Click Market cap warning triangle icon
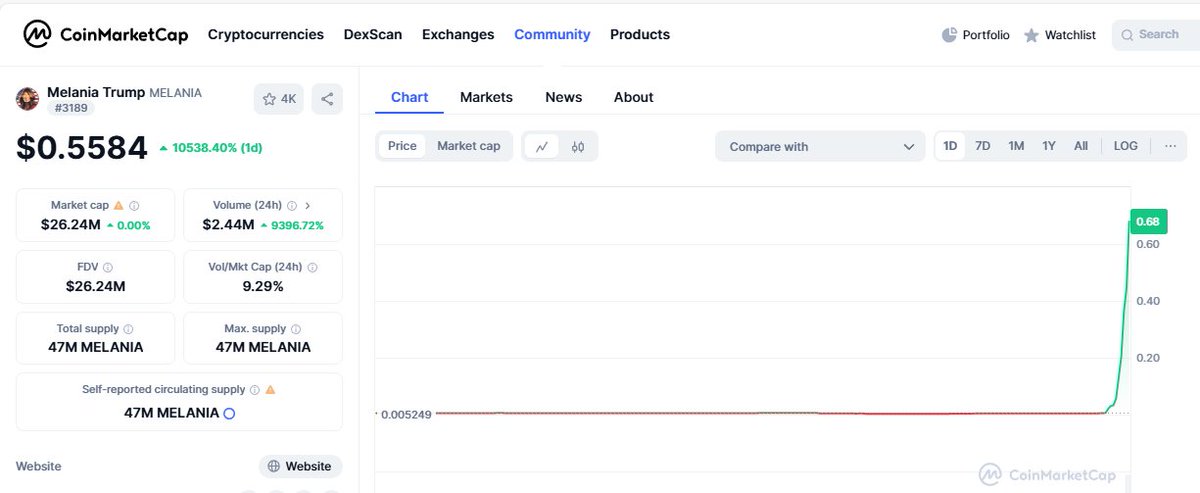This screenshot has width=1200, height=493. click(119, 205)
